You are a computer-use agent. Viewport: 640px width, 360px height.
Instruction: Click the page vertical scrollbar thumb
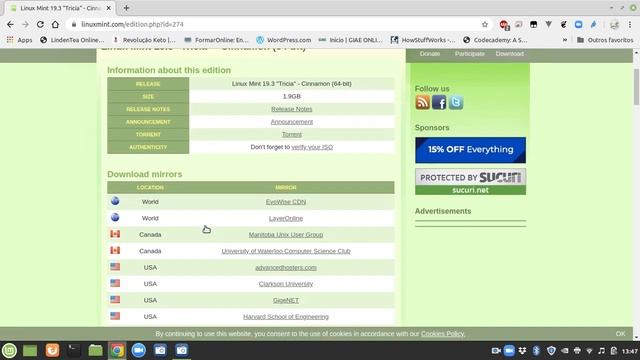pos(636,87)
